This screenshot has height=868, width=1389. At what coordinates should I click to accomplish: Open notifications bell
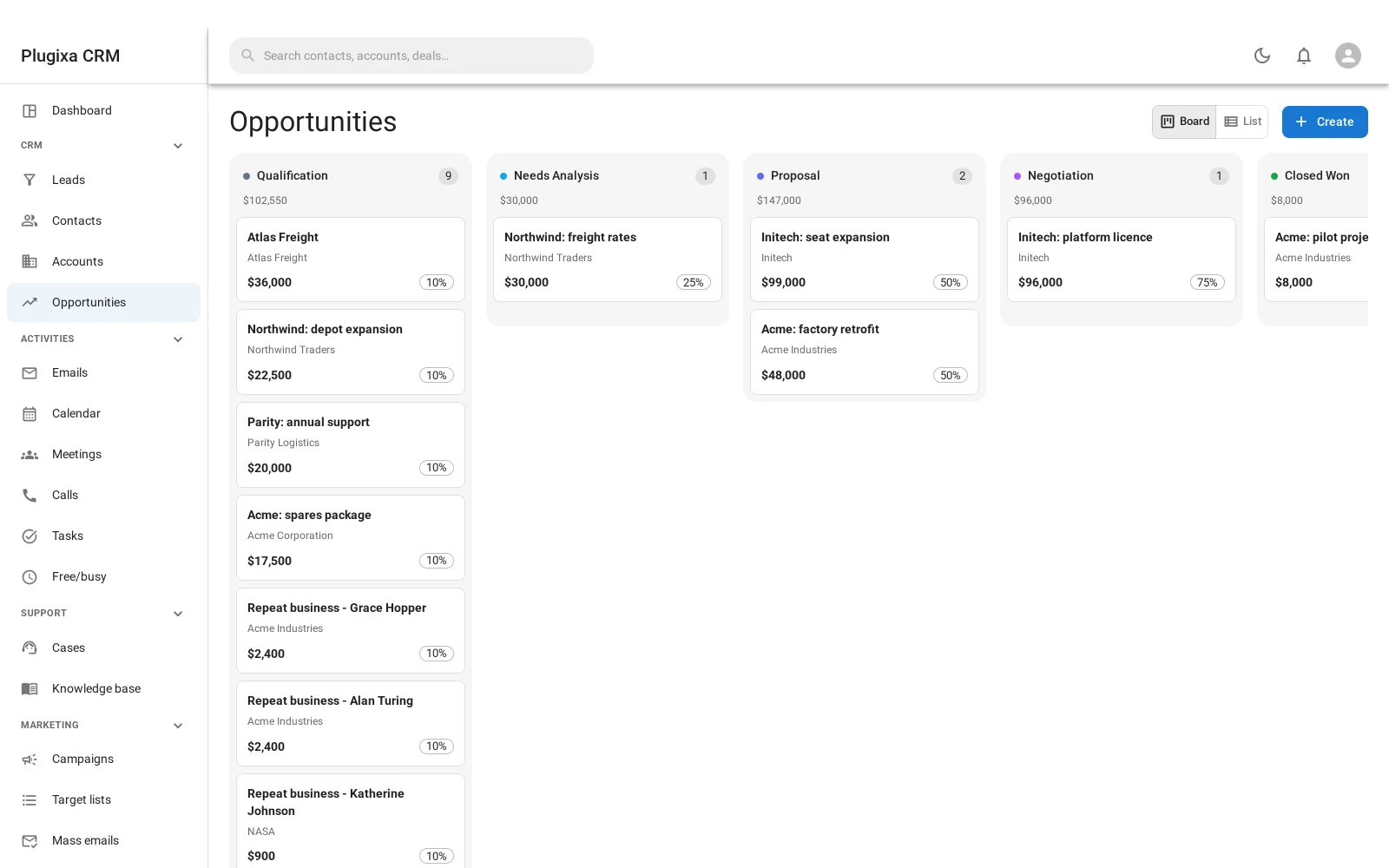click(1304, 56)
